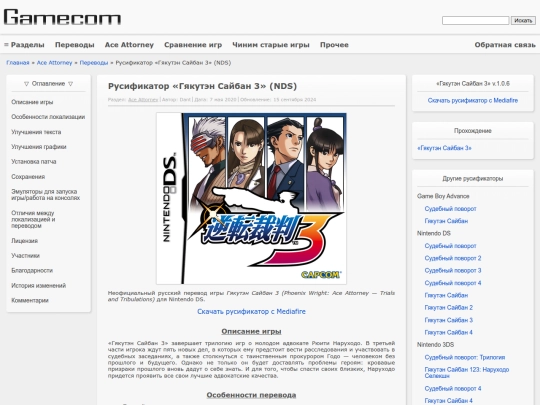Jump to Благодарности section

click(32, 270)
